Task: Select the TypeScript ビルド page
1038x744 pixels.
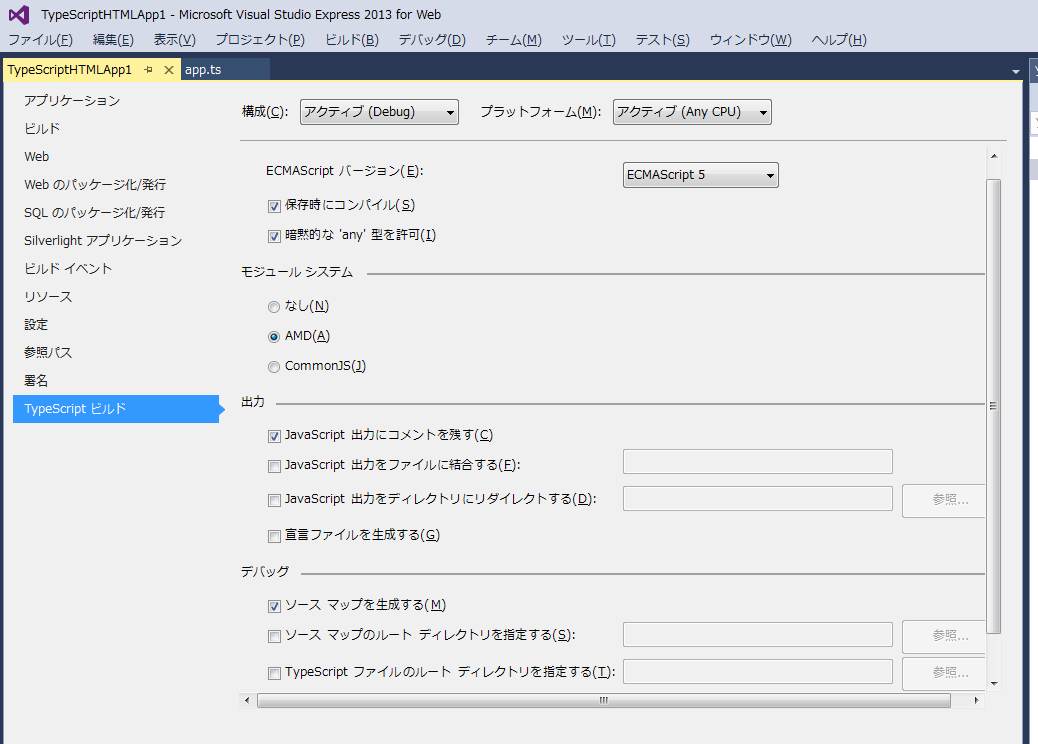Action: 116,409
